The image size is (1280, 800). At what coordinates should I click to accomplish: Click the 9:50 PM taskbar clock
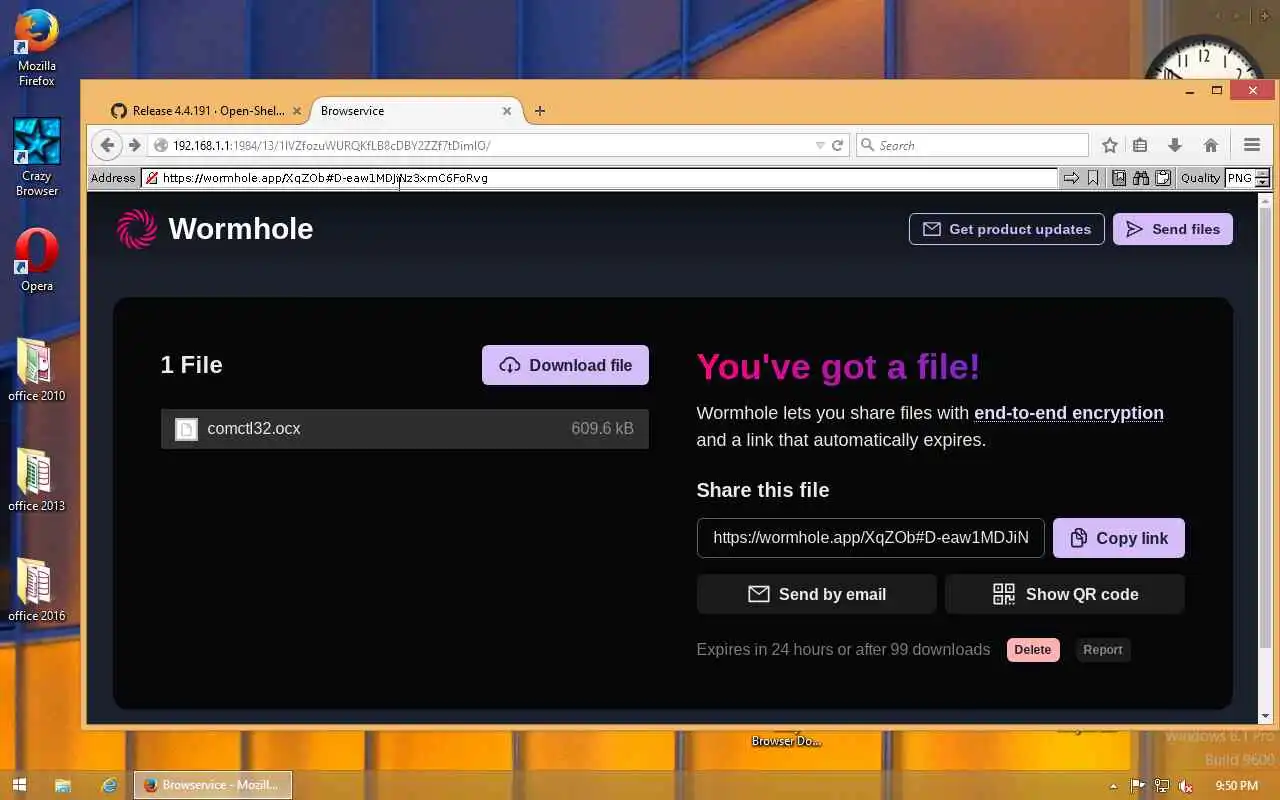click(1236, 786)
